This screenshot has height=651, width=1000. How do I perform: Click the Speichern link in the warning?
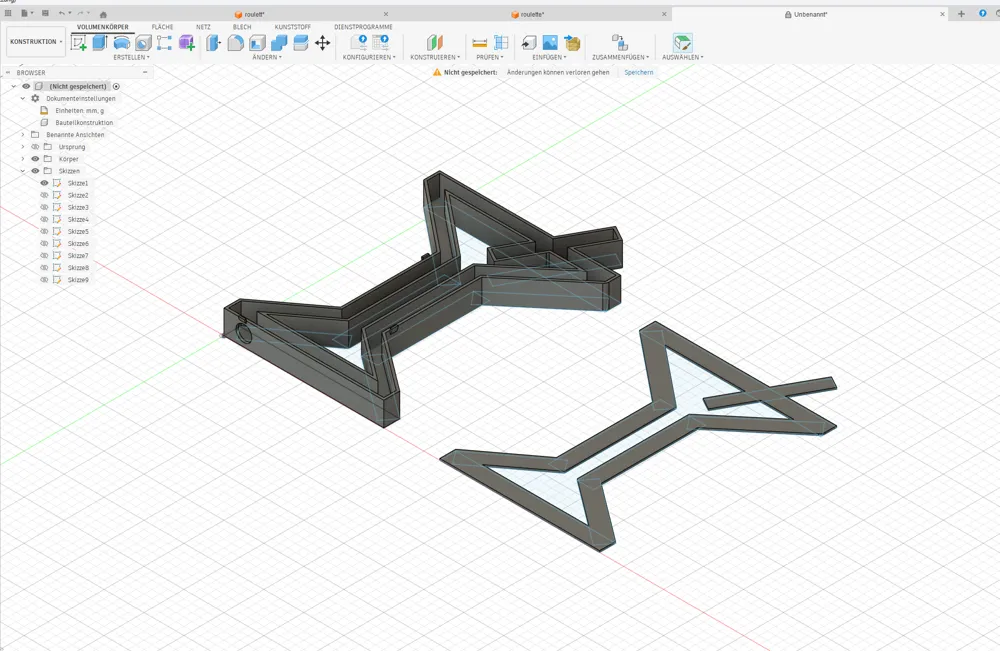tap(638, 73)
